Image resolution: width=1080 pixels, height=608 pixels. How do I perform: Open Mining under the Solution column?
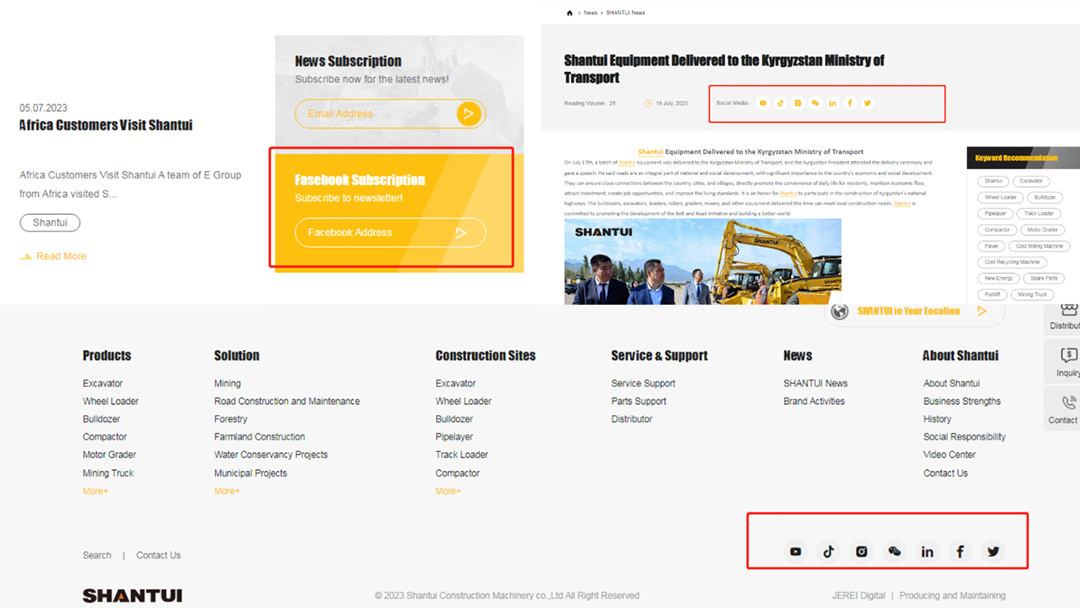pyautogui.click(x=227, y=384)
